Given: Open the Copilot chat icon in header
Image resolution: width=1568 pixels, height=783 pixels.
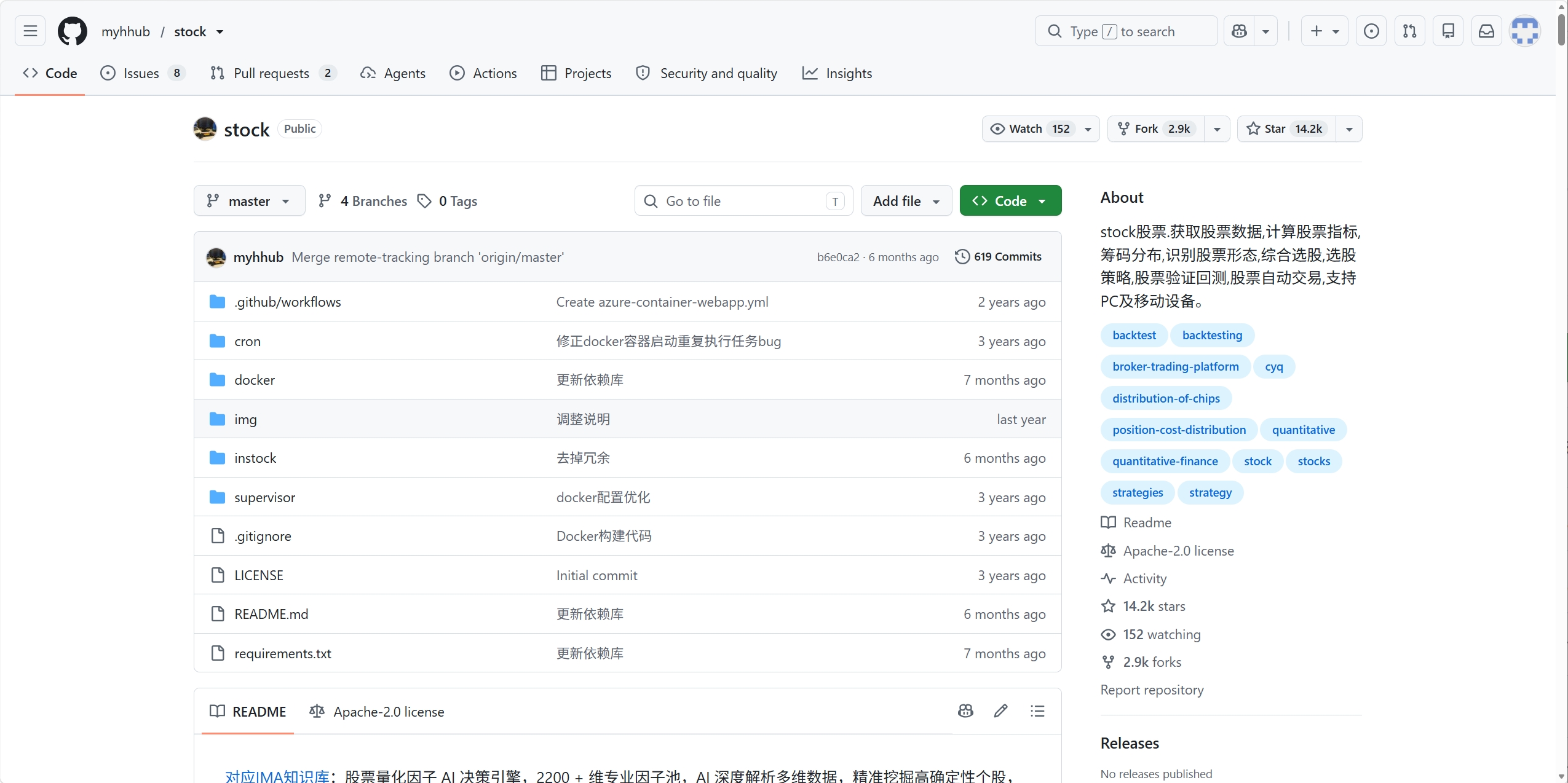Looking at the screenshot, I should 1239,31.
